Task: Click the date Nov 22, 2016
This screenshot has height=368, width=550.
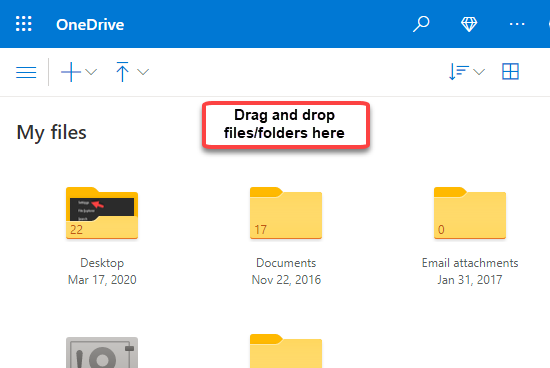Action: [x=286, y=280]
